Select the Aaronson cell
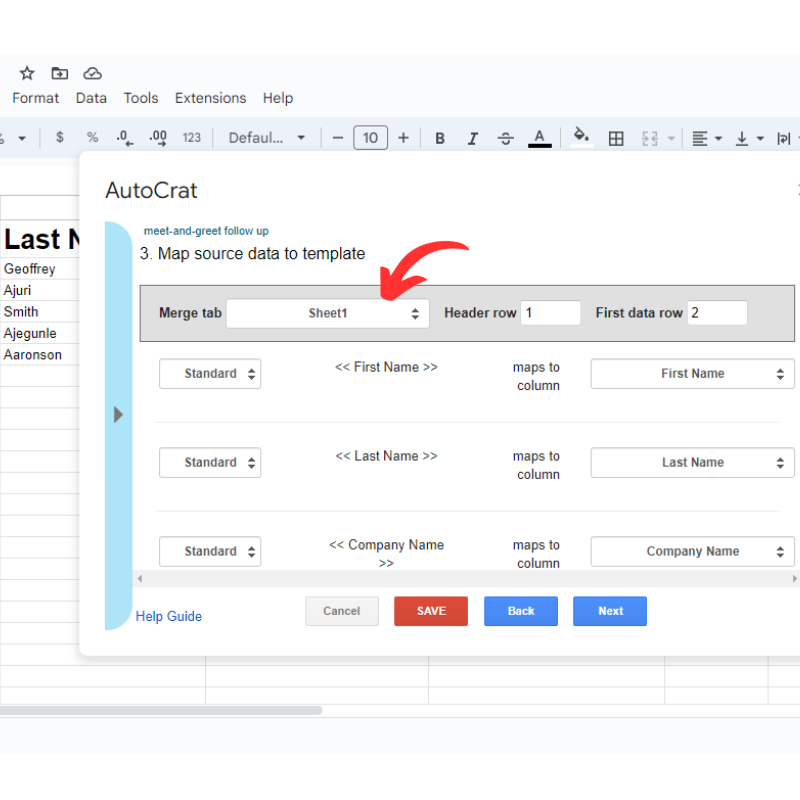800x800 pixels. [x=40, y=355]
